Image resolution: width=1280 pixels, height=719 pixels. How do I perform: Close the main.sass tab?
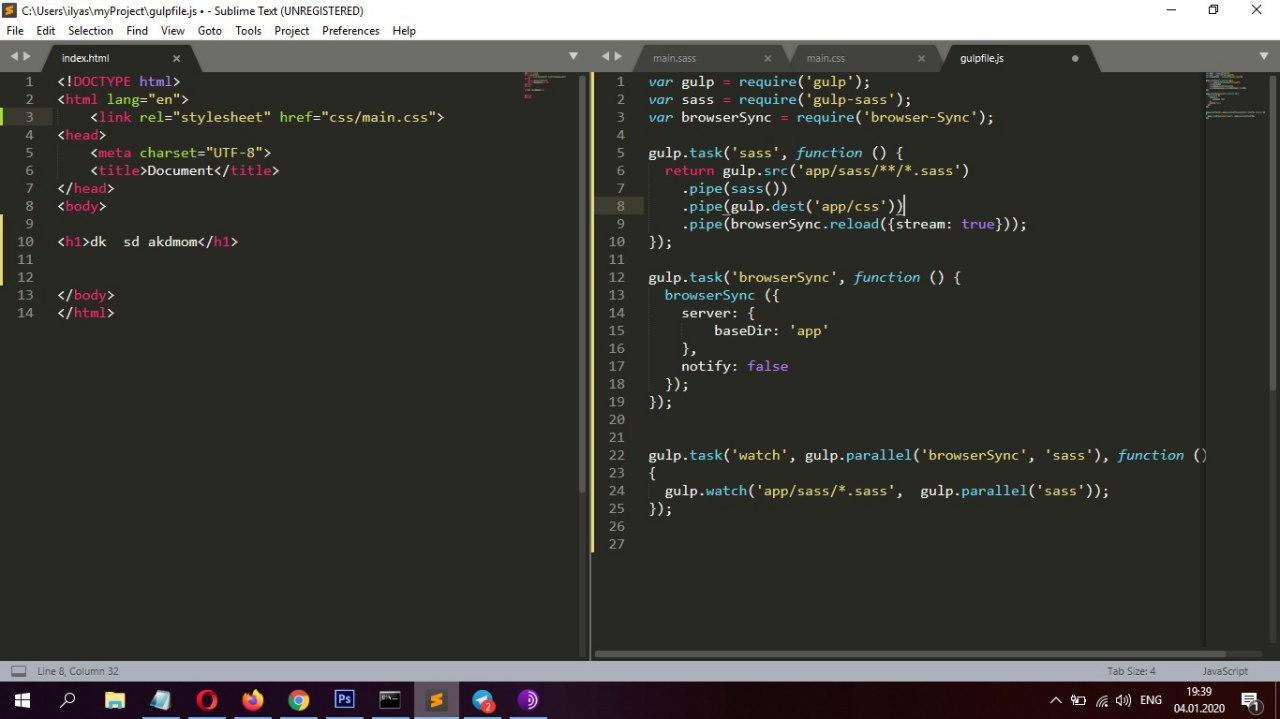click(x=768, y=59)
